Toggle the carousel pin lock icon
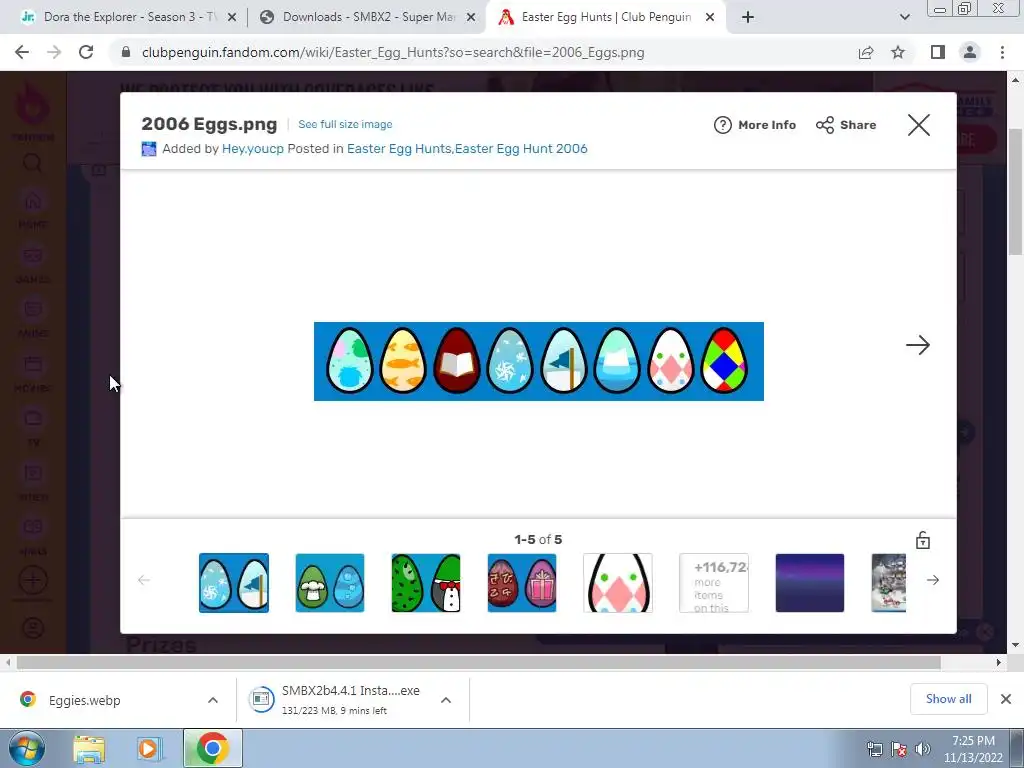1024x768 pixels. point(922,540)
